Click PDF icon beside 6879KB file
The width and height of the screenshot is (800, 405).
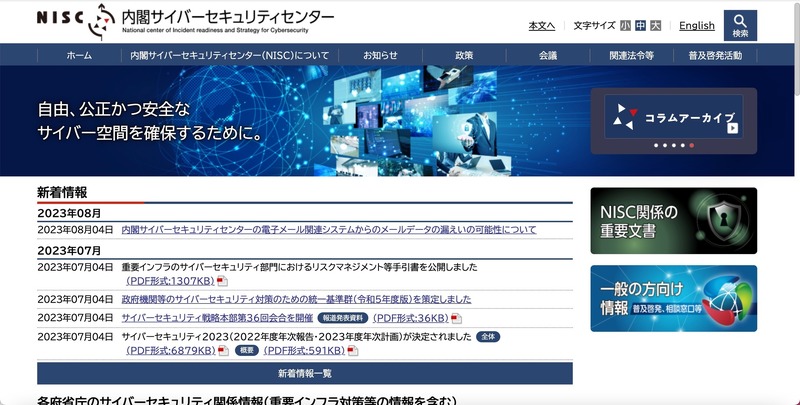[x=223, y=351]
